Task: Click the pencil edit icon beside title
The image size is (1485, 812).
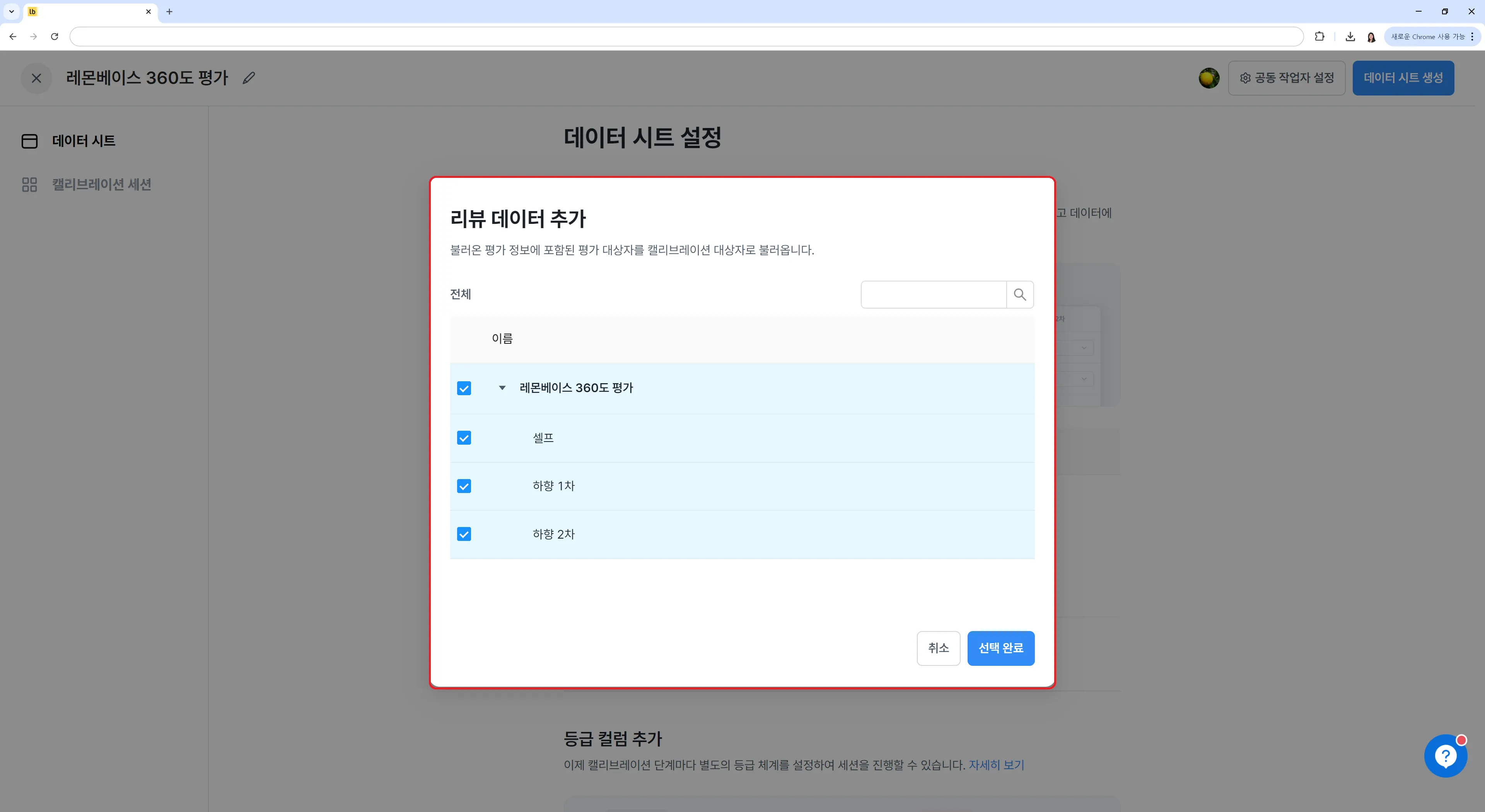Action: click(x=248, y=78)
